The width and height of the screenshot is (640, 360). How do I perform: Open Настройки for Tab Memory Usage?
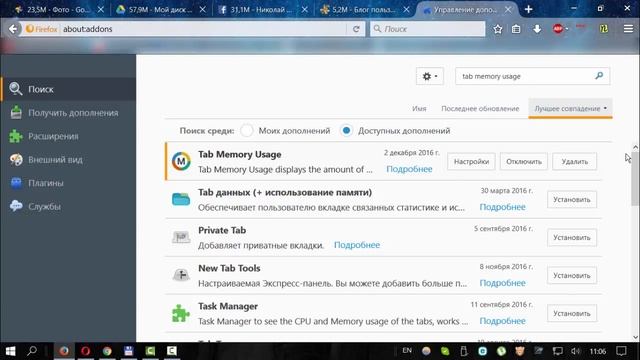(x=471, y=162)
